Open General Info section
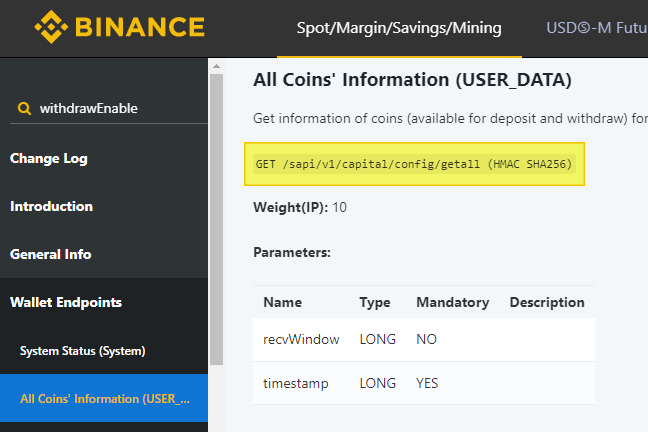648x432 pixels. tap(50, 254)
